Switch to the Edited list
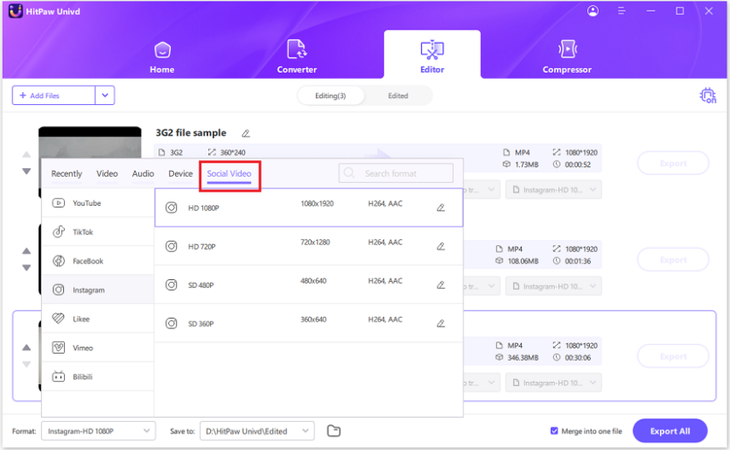730x450 pixels. [x=397, y=95]
